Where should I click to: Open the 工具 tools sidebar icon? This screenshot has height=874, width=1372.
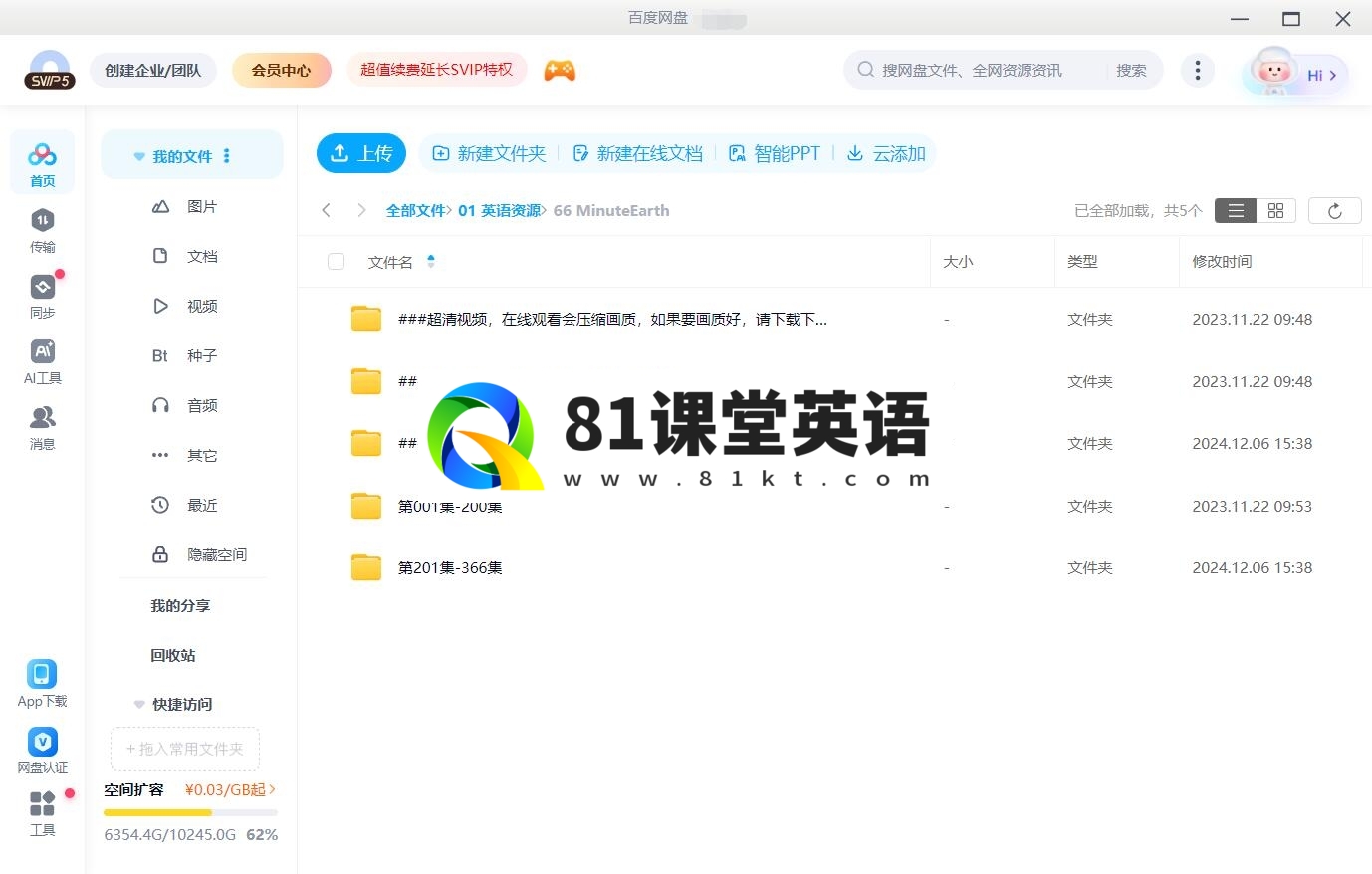click(42, 813)
